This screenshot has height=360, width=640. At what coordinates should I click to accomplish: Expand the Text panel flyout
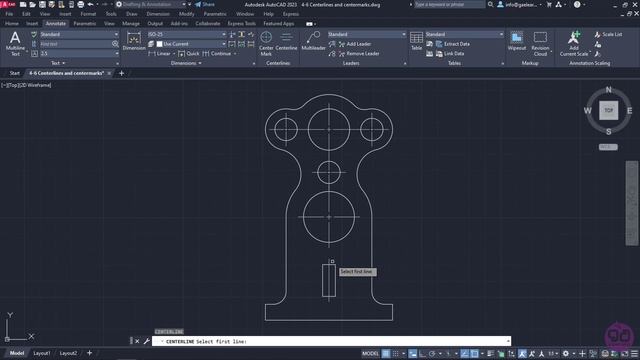point(58,63)
